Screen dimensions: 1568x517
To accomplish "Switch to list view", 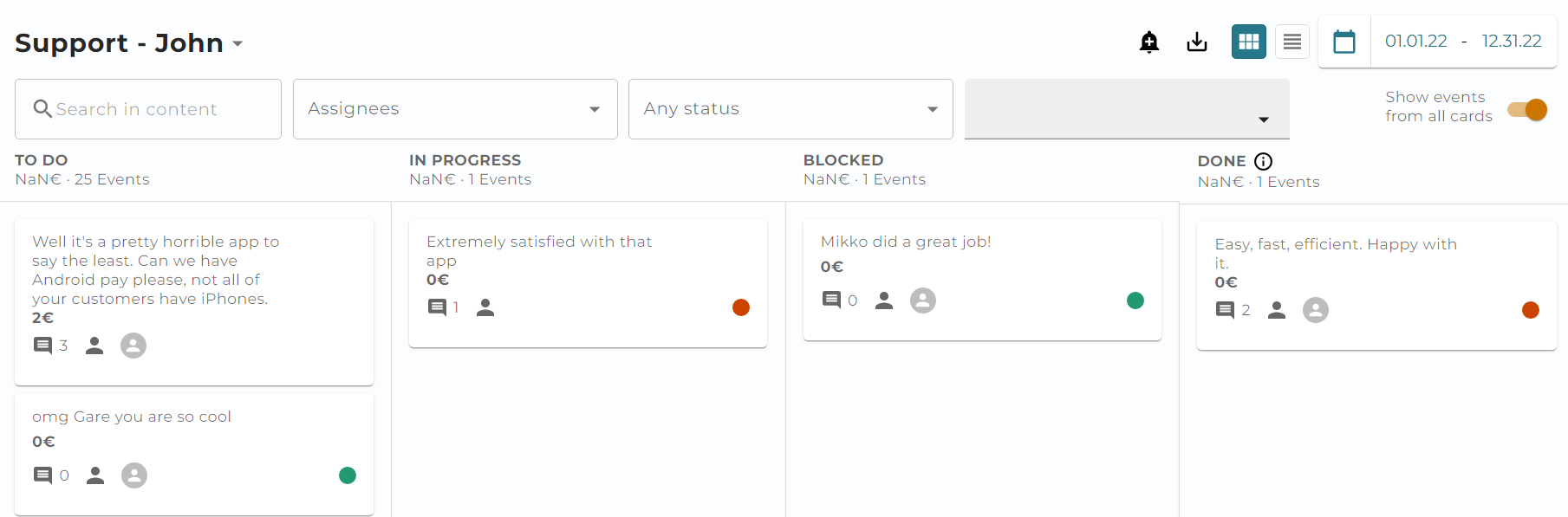I will pyautogui.click(x=1292, y=42).
